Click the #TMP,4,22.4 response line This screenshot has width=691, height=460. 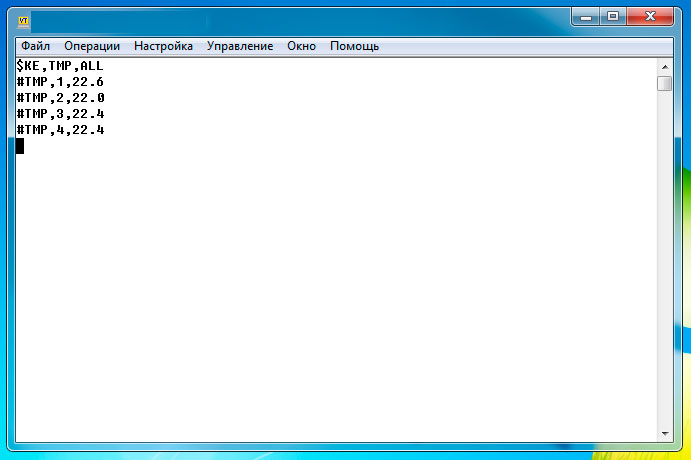60,130
